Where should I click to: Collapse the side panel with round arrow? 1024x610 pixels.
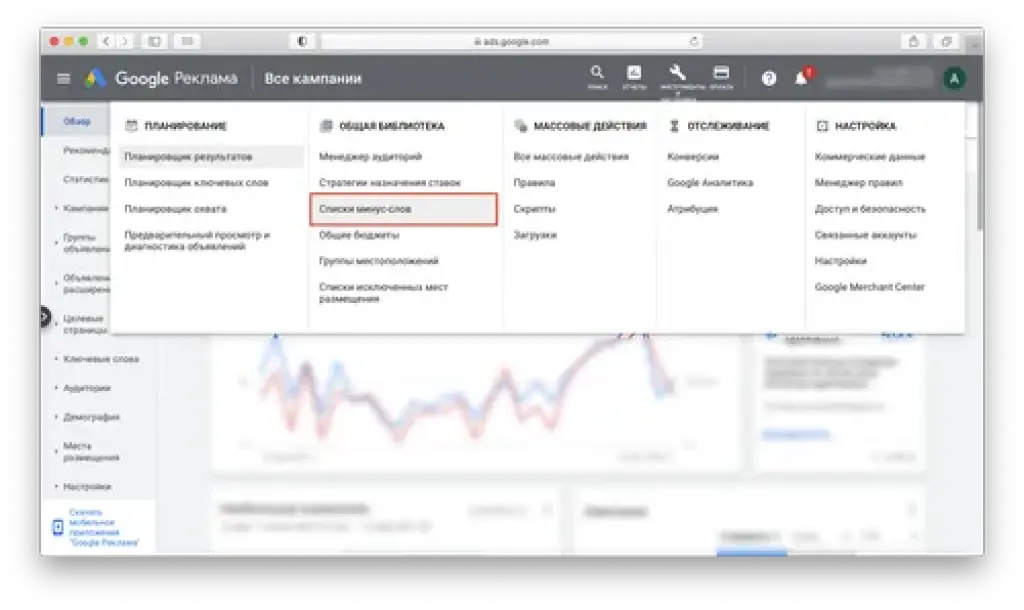[x=44, y=317]
